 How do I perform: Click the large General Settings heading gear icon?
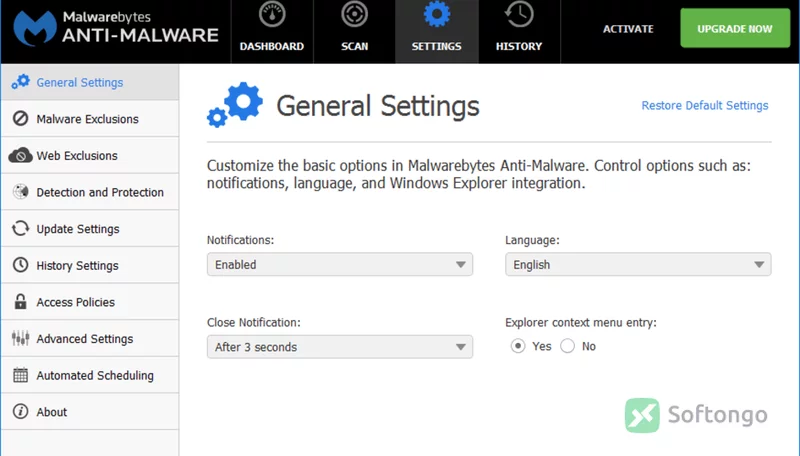click(x=235, y=105)
